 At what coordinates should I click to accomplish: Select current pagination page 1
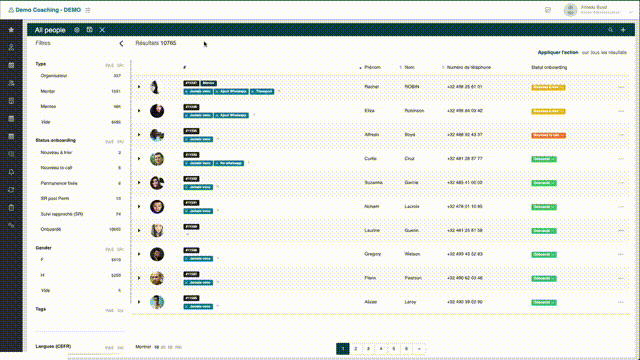tap(343, 349)
